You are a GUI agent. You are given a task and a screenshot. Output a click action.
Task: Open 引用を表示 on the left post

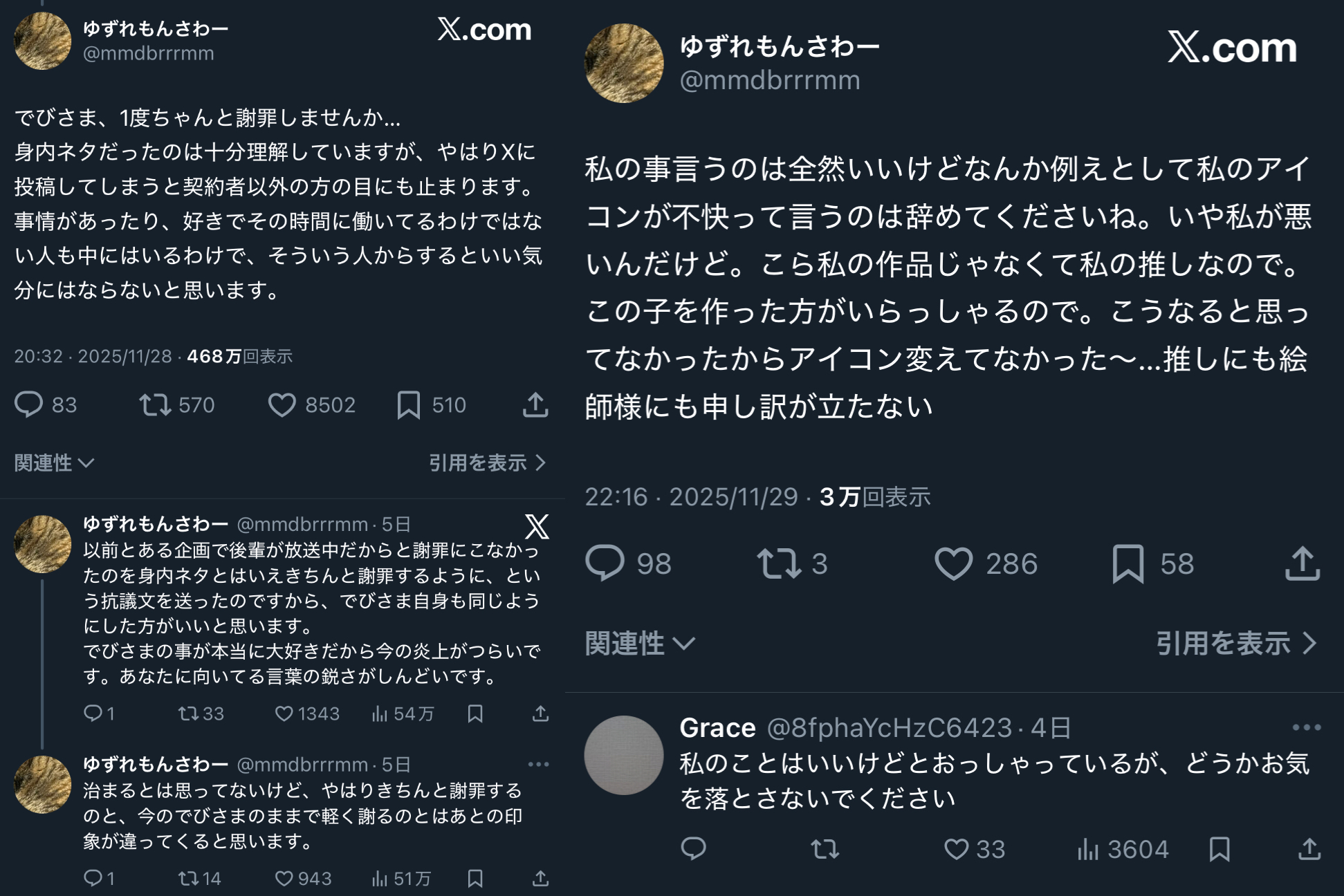(x=487, y=463)
